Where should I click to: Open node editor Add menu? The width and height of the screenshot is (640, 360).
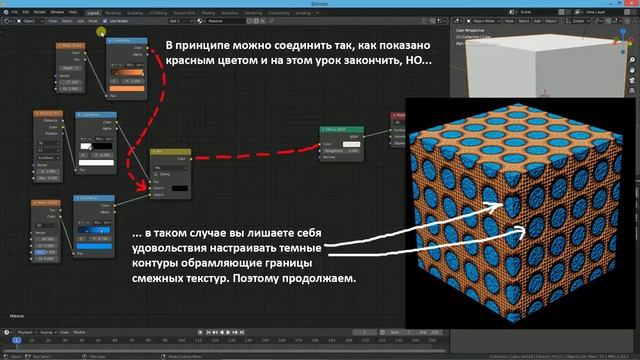[x=80, y=21]
